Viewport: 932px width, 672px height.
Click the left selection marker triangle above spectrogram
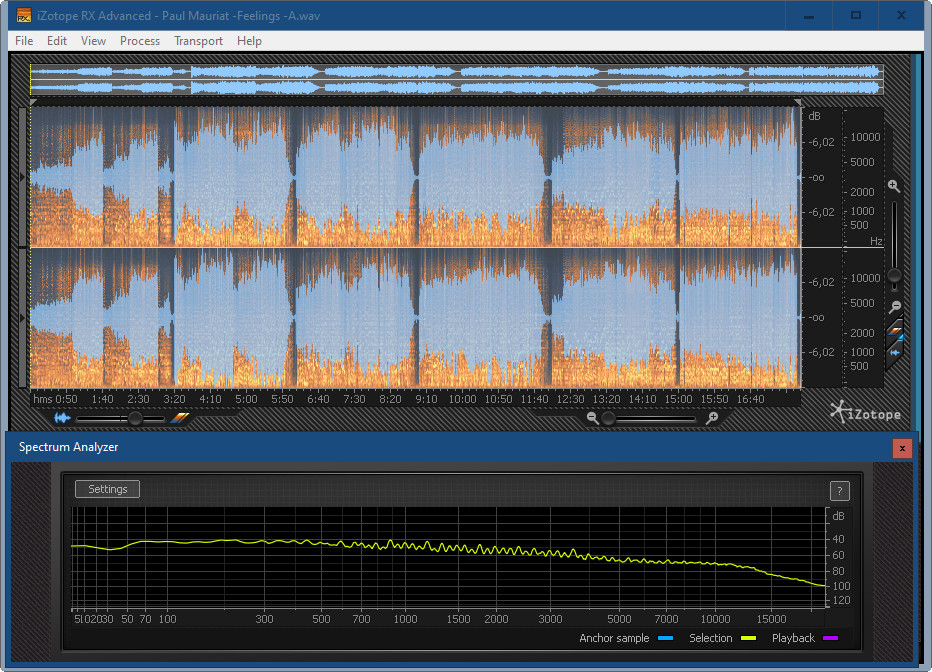click(x=34, y=102)
